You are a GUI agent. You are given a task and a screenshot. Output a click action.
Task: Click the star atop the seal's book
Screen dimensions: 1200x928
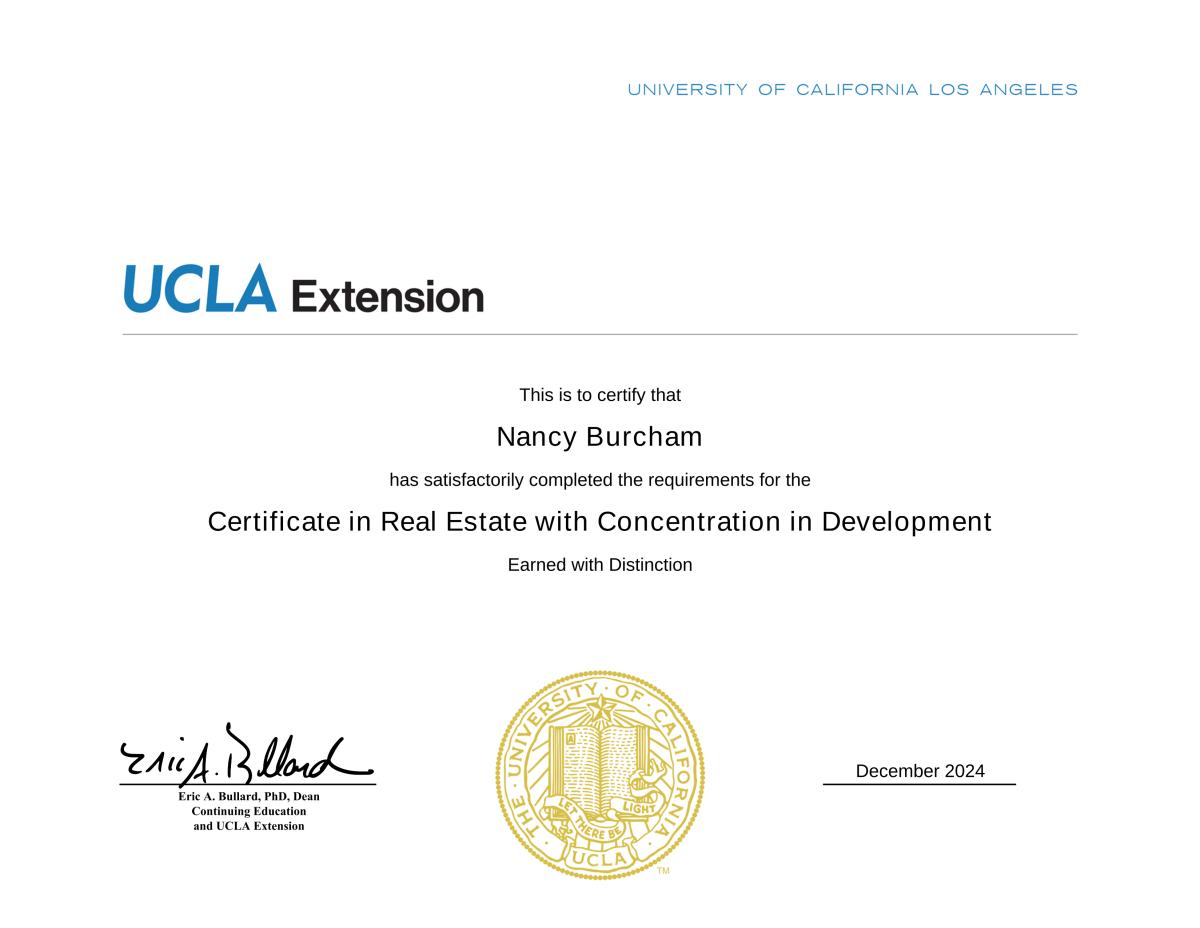601,709
